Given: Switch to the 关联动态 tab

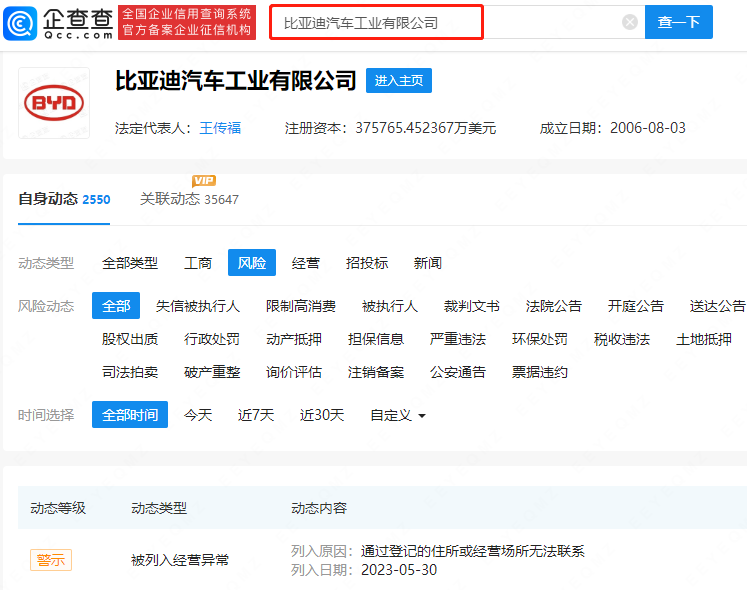Looking at the screenshot, I should click(189, 199).
